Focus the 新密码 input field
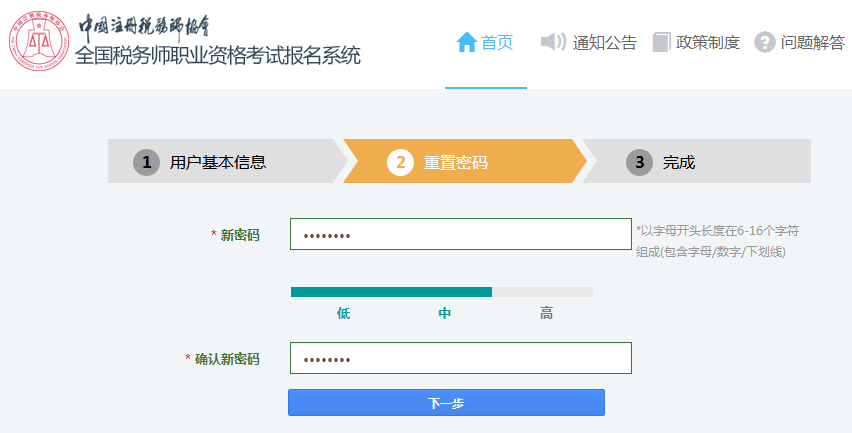 (460, 234)
